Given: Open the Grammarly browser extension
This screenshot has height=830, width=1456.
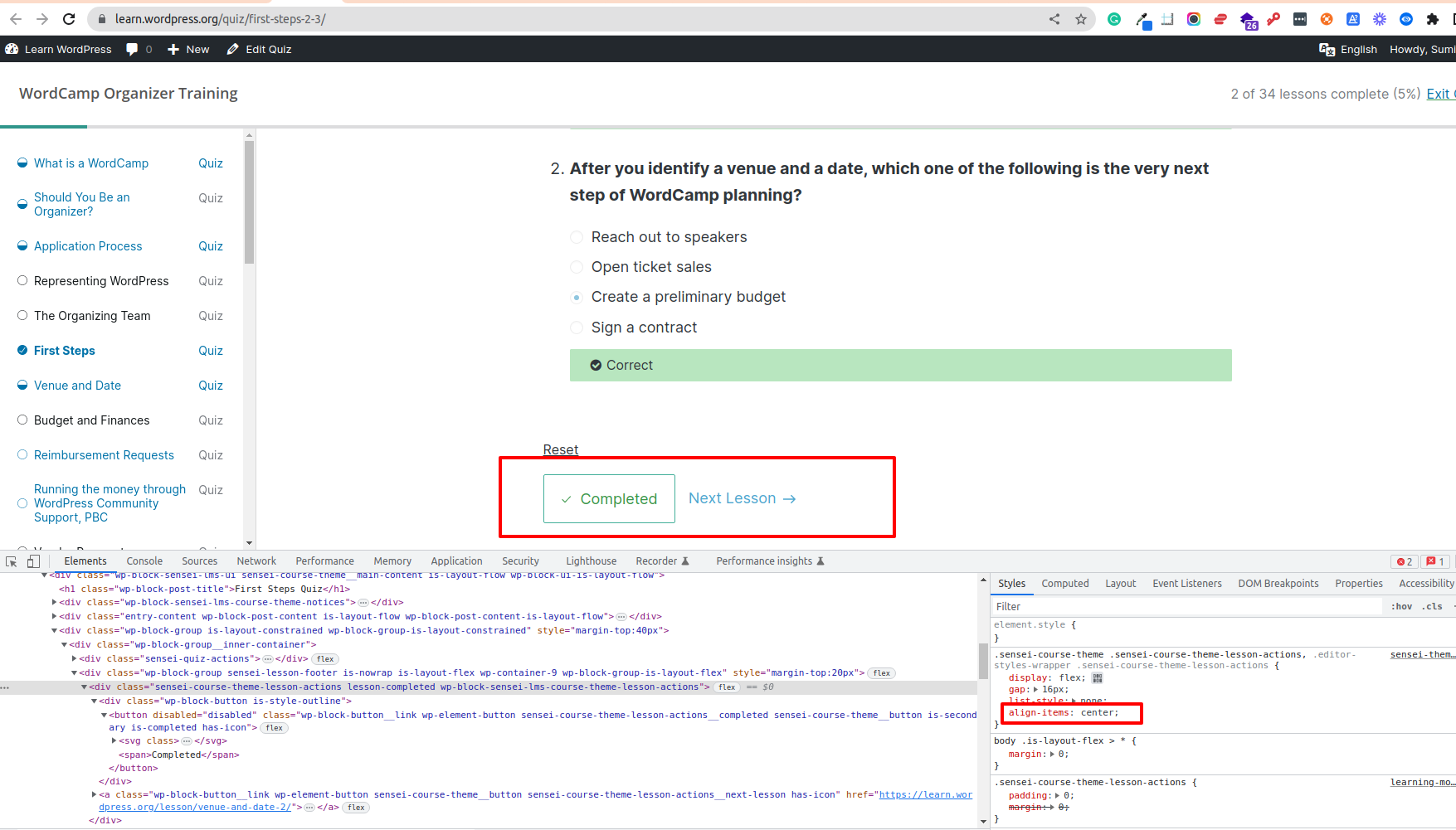Looking at the screenshot, I should (1114, 18).
